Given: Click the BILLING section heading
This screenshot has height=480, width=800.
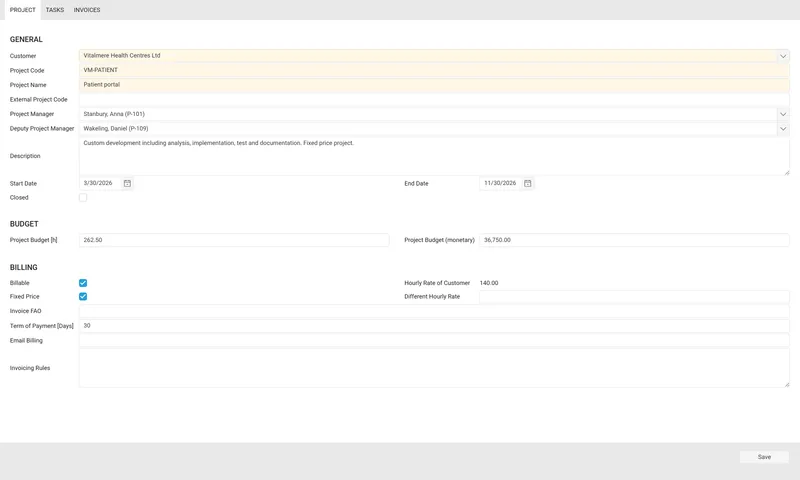Looking at the screenshot, I should pos(23,267).
